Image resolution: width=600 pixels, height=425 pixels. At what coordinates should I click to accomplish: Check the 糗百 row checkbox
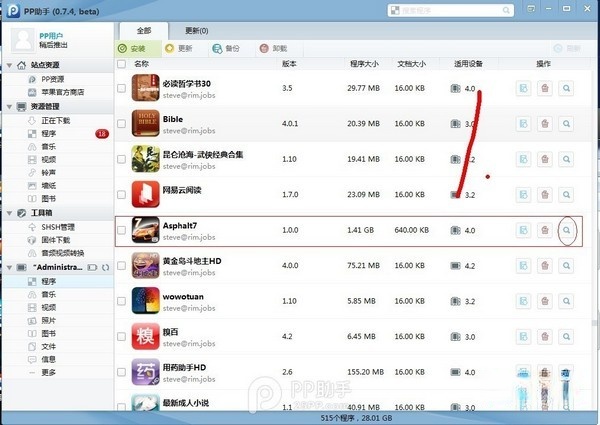point(121,337)
